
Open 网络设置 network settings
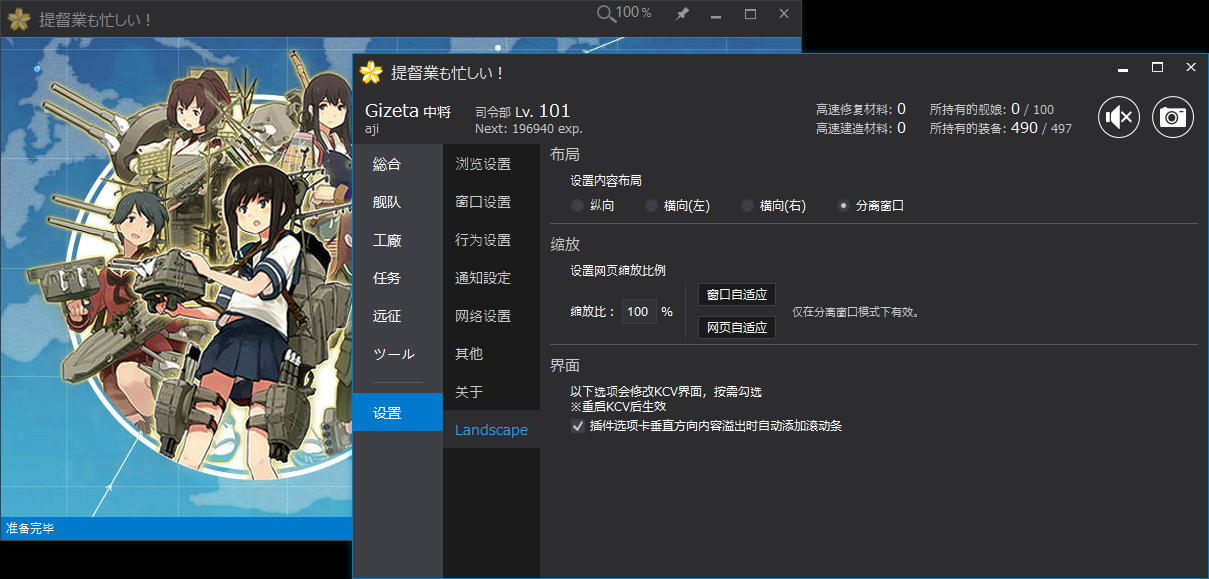[x=491, y=316]
